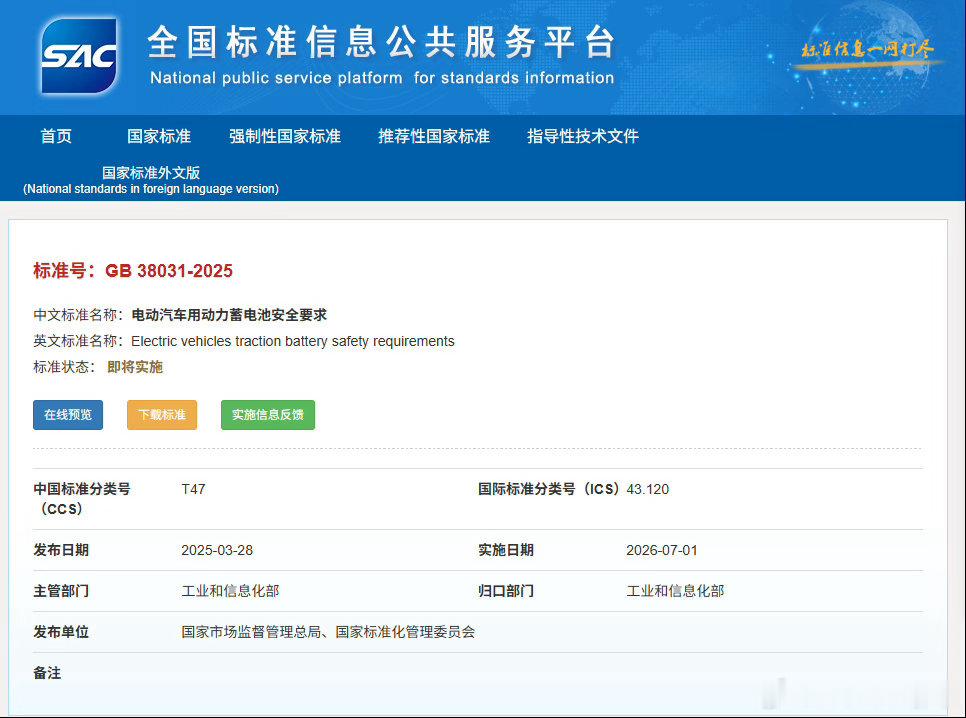Click the SAC logo icon

79,56
